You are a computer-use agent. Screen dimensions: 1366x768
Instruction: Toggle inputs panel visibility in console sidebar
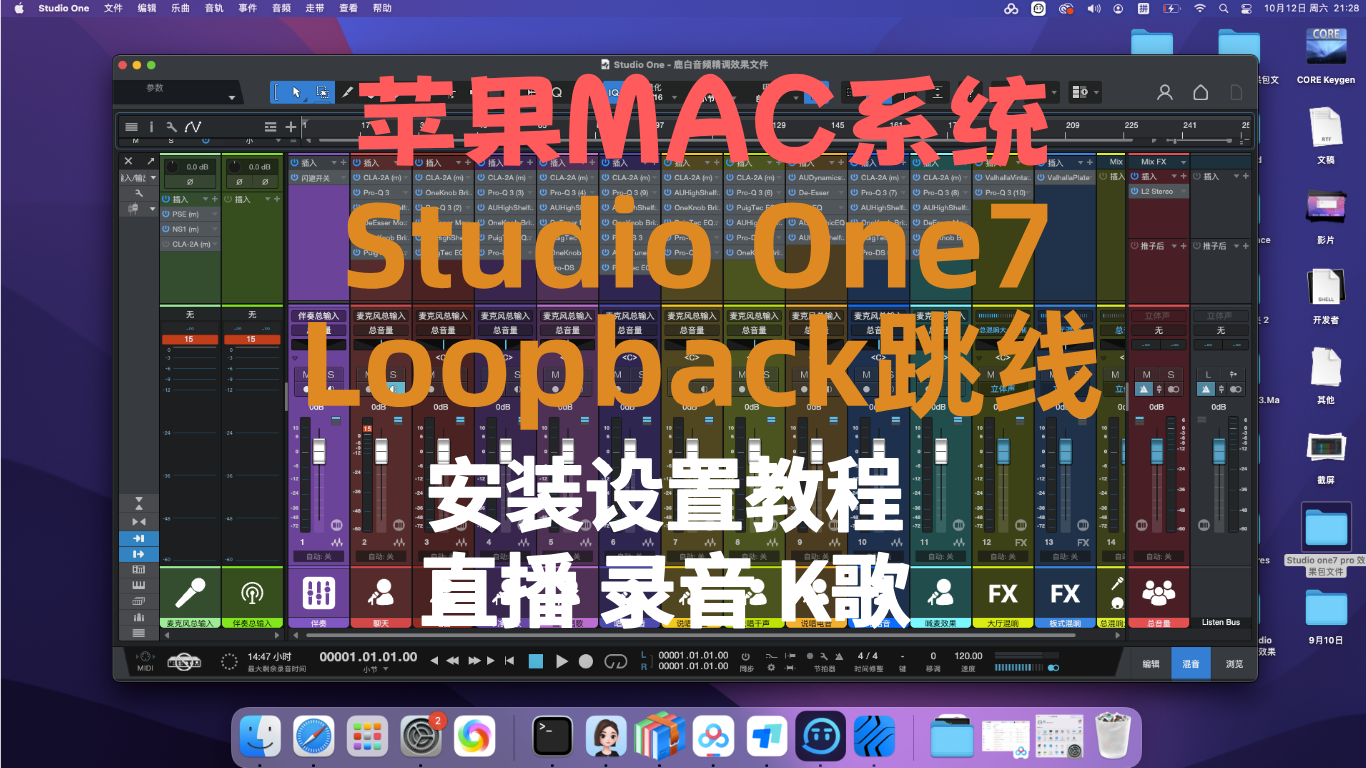click(x=138, y=538)
